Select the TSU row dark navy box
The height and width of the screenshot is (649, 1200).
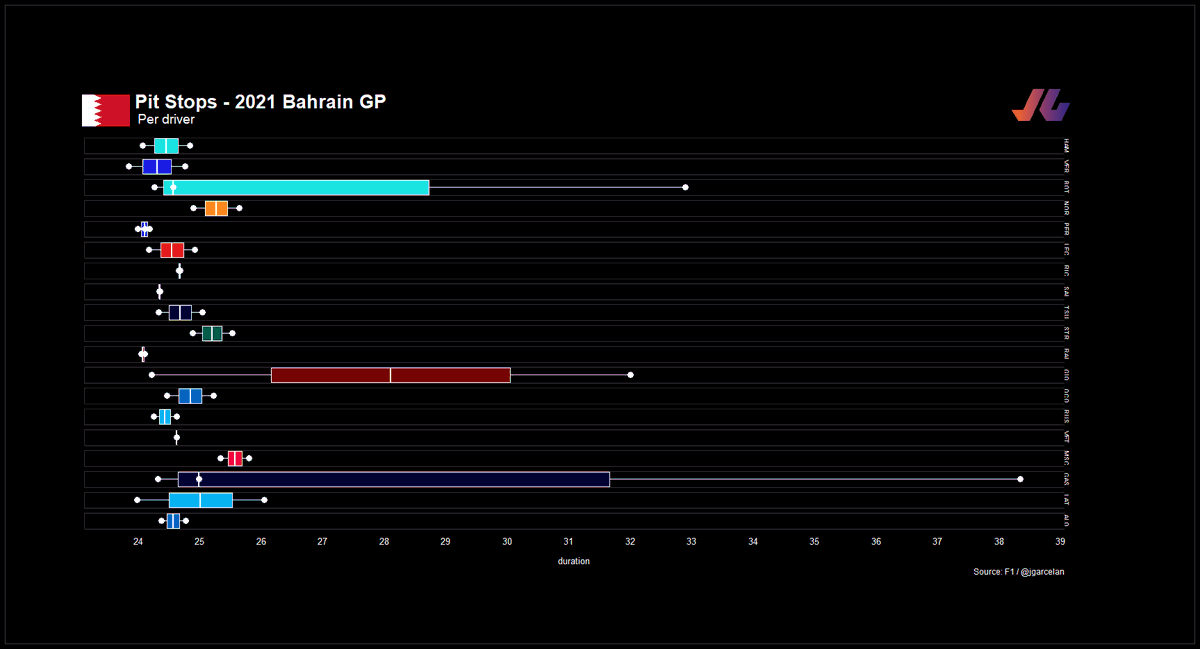(x=180, y=312)
